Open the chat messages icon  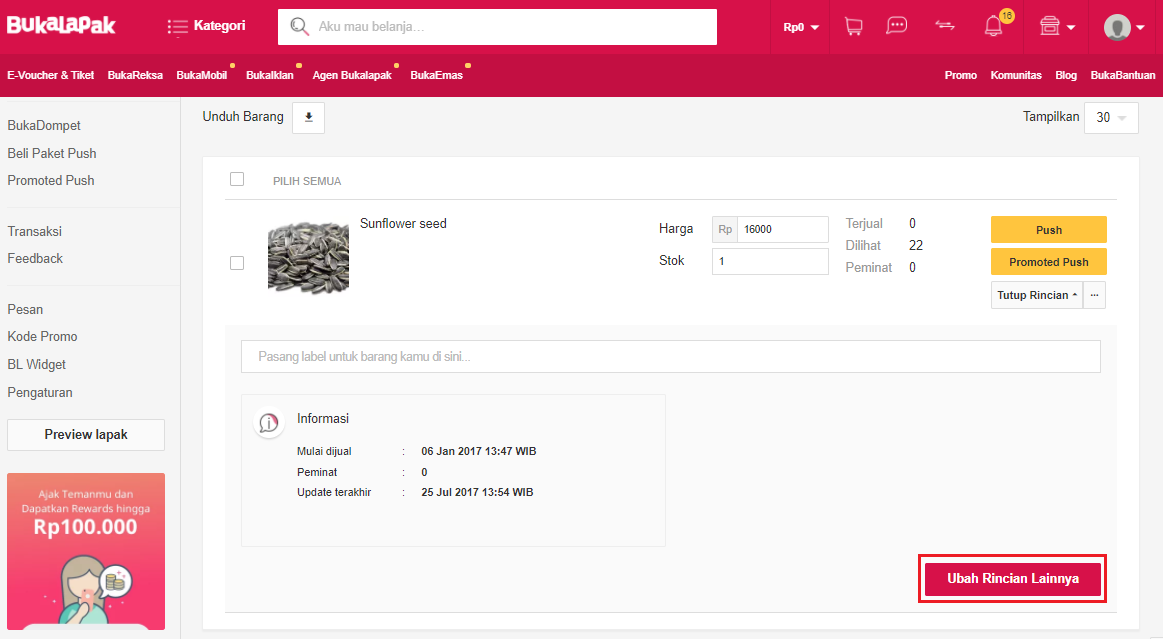897,26
